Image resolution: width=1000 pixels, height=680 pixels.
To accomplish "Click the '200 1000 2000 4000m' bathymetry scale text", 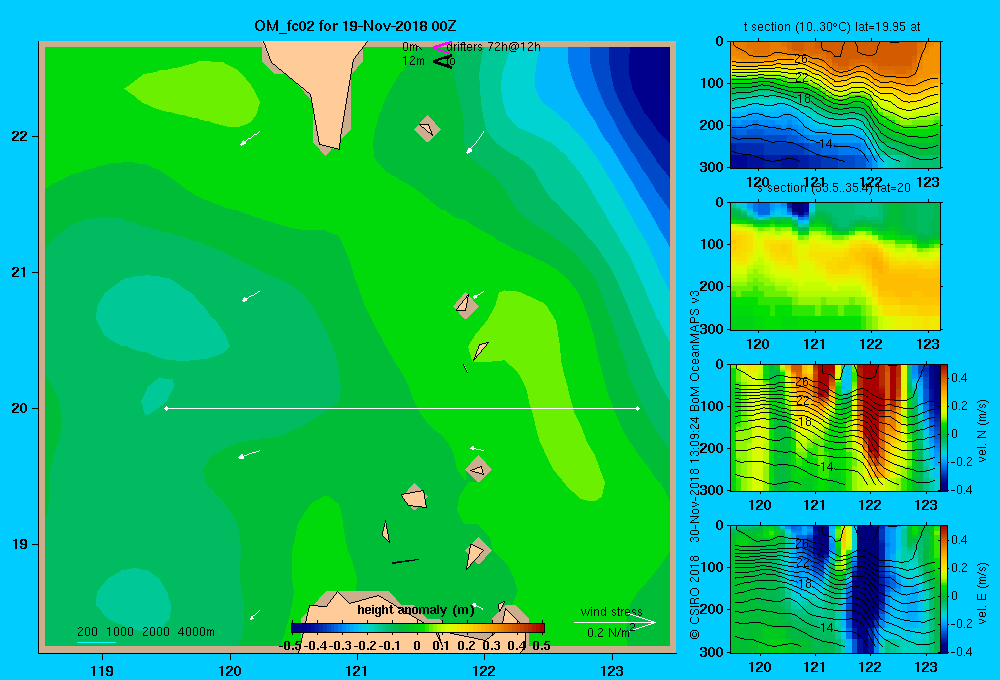I will pos(145,632).
